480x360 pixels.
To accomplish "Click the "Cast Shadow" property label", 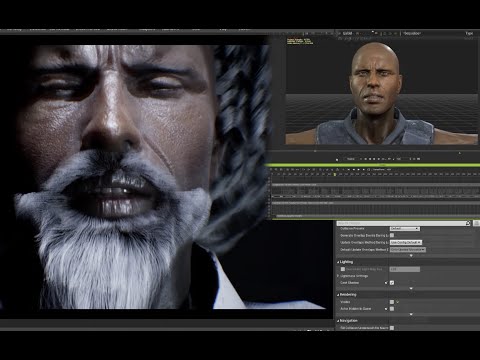I will coord(350,283).
